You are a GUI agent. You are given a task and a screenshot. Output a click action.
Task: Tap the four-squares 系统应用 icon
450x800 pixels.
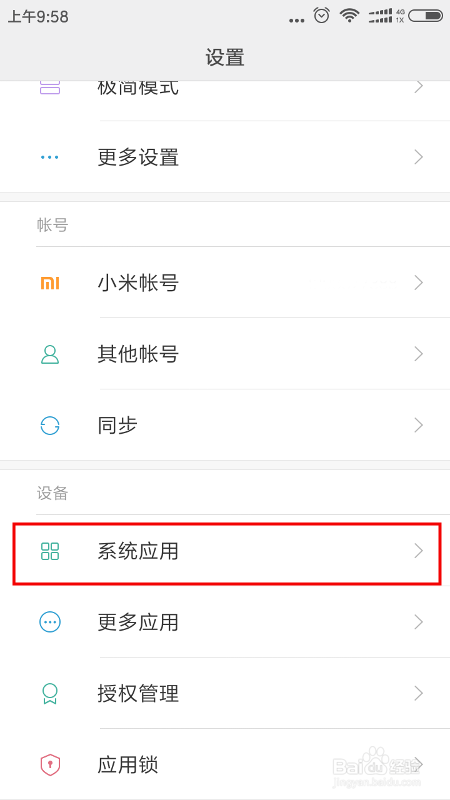click(x=50, y=552)
